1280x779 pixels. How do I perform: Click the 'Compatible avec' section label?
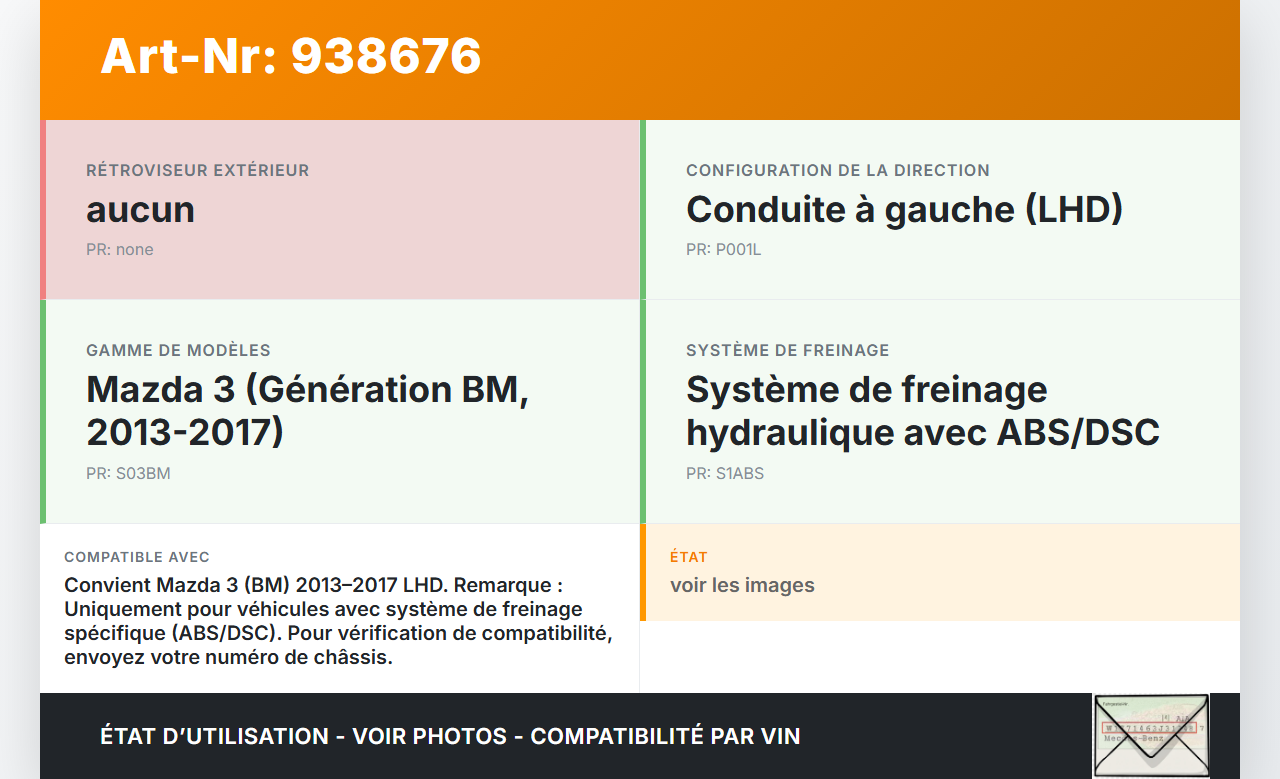[137, 557]
